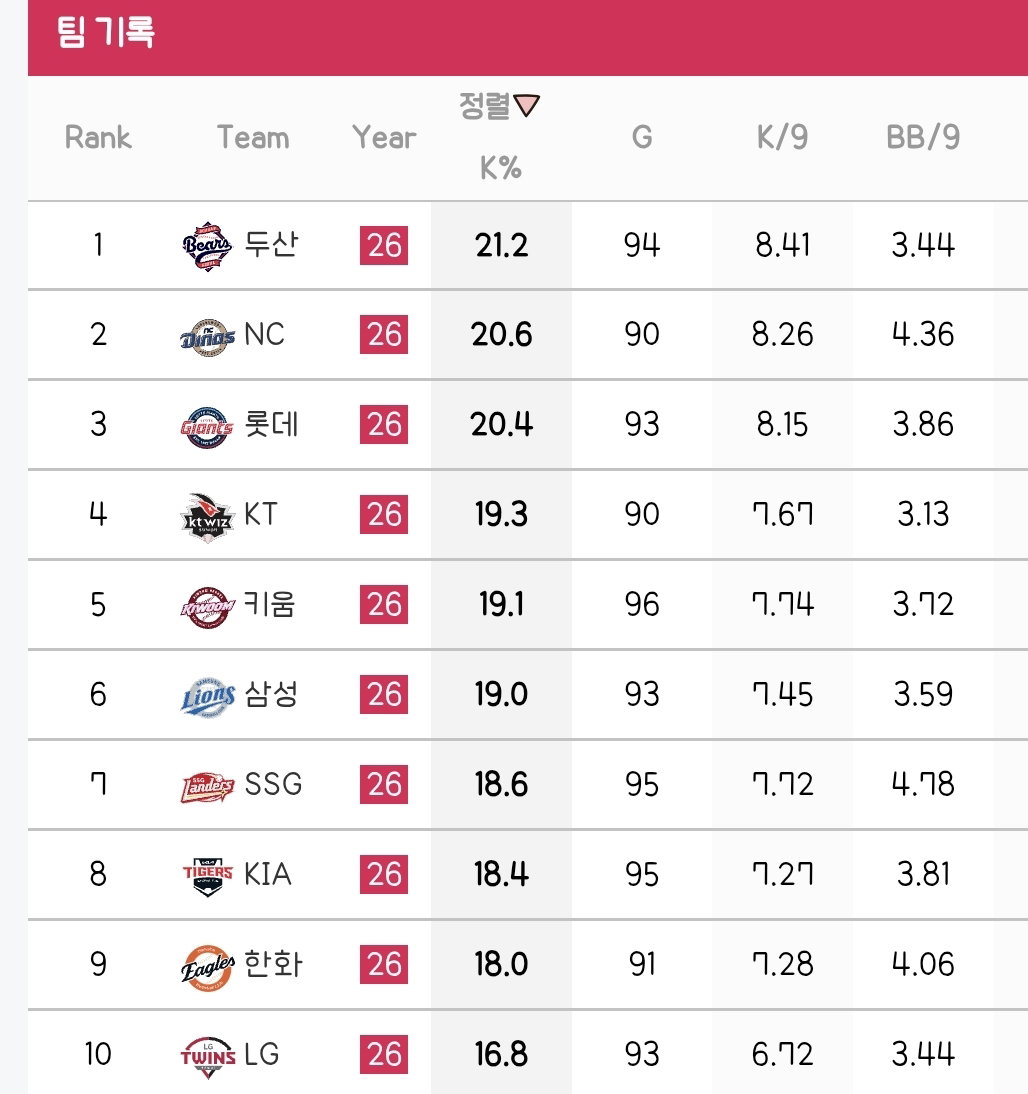
Task: Sort table by G column header
Action: click(641, 137)
